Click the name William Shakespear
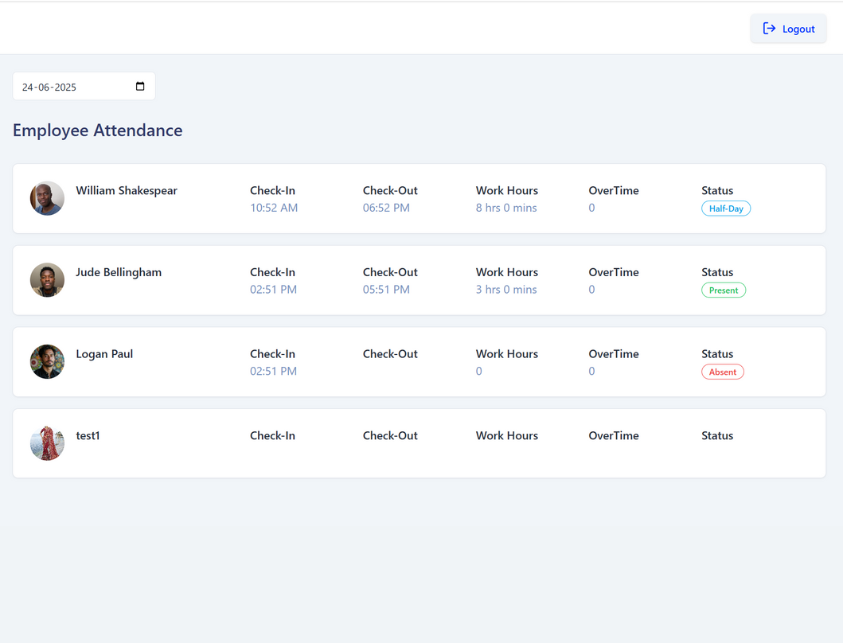 pyautogui.click(x=126, y=190)
